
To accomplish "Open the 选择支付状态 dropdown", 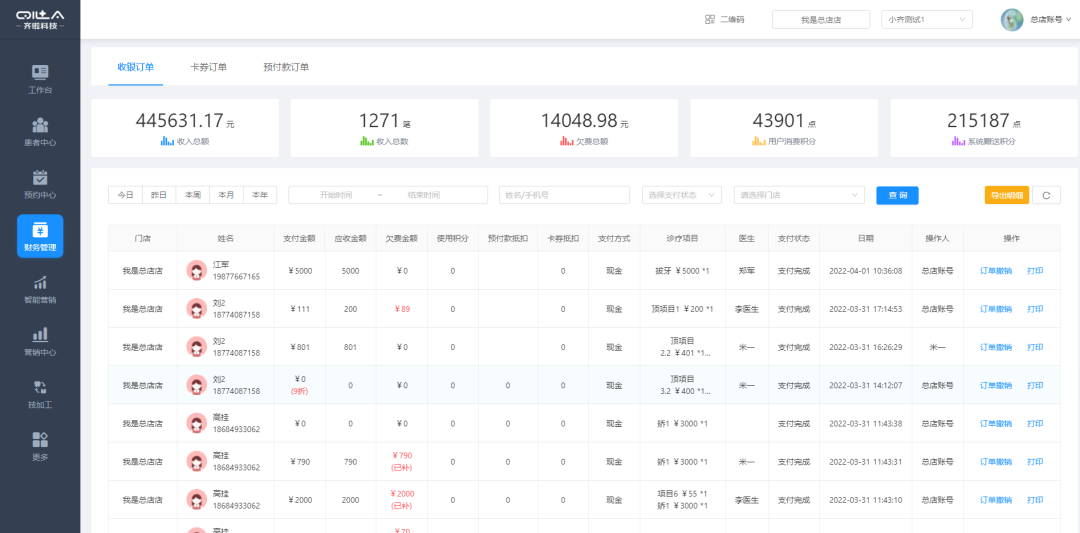I will coord(682,195).
